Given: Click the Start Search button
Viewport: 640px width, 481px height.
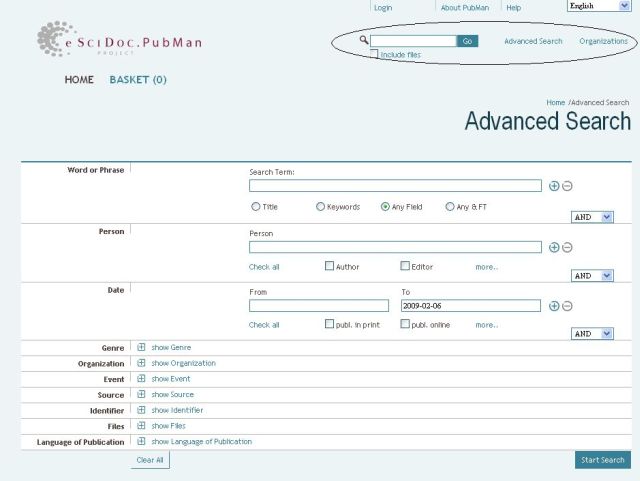Looking at the screenshot, I should (602, 460).
